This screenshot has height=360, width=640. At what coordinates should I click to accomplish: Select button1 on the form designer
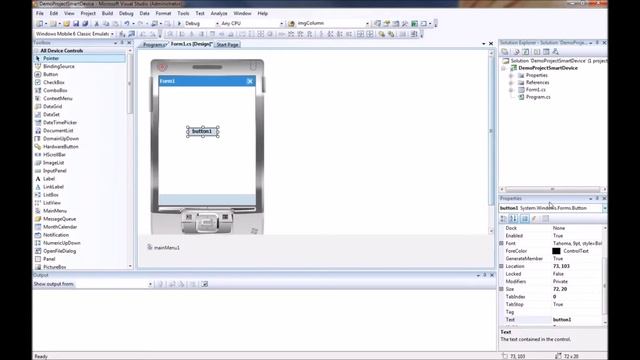pos(202,131)
